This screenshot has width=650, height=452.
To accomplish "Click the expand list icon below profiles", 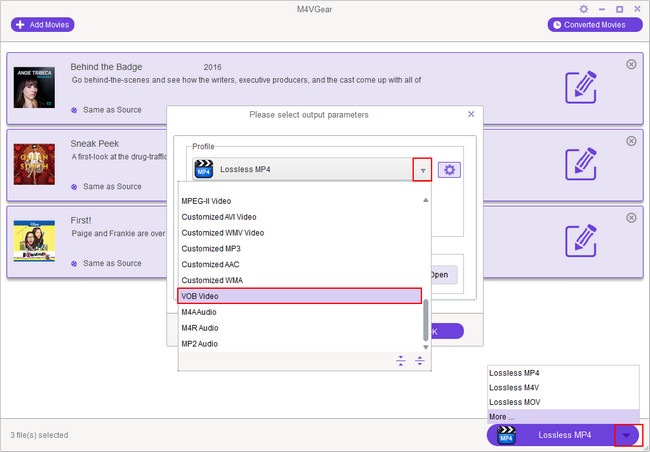I will 420,360.
